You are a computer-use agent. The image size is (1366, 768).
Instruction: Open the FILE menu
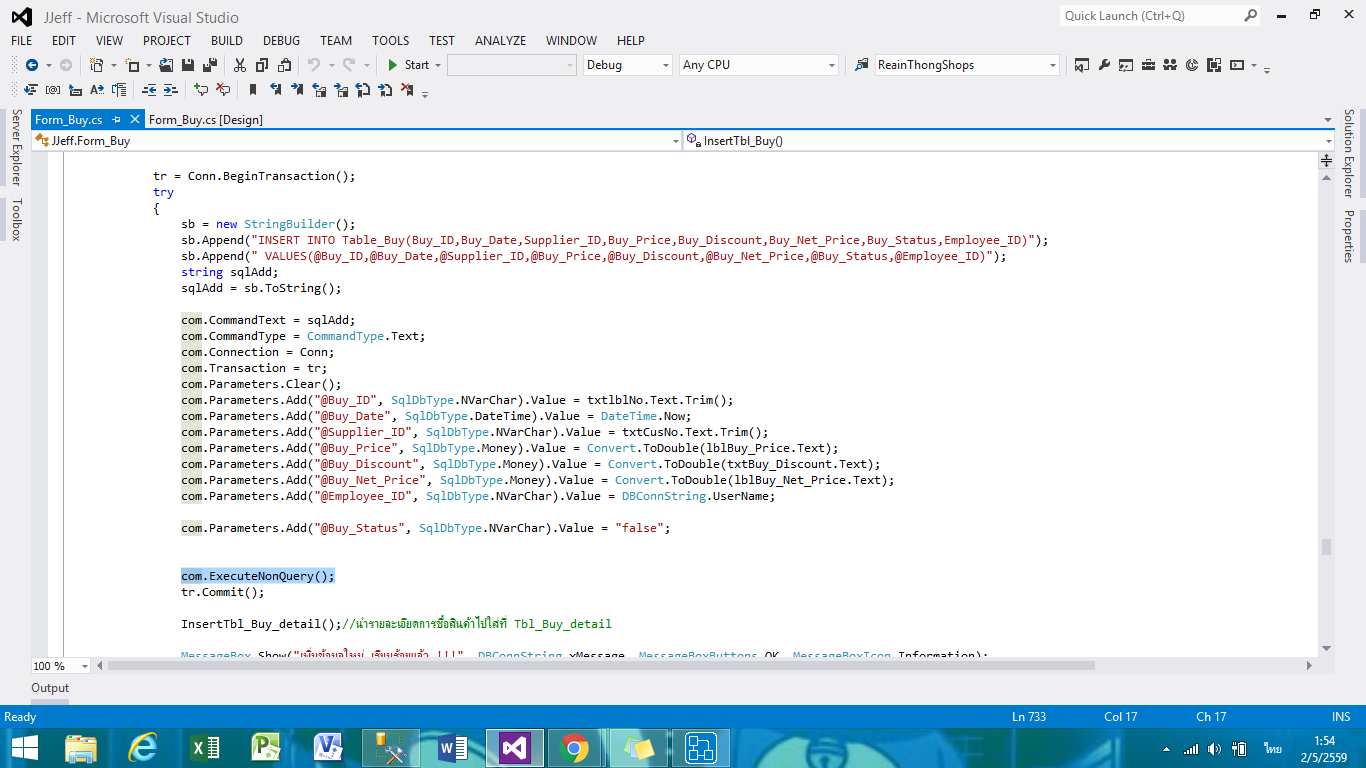[x=22, y=41]
